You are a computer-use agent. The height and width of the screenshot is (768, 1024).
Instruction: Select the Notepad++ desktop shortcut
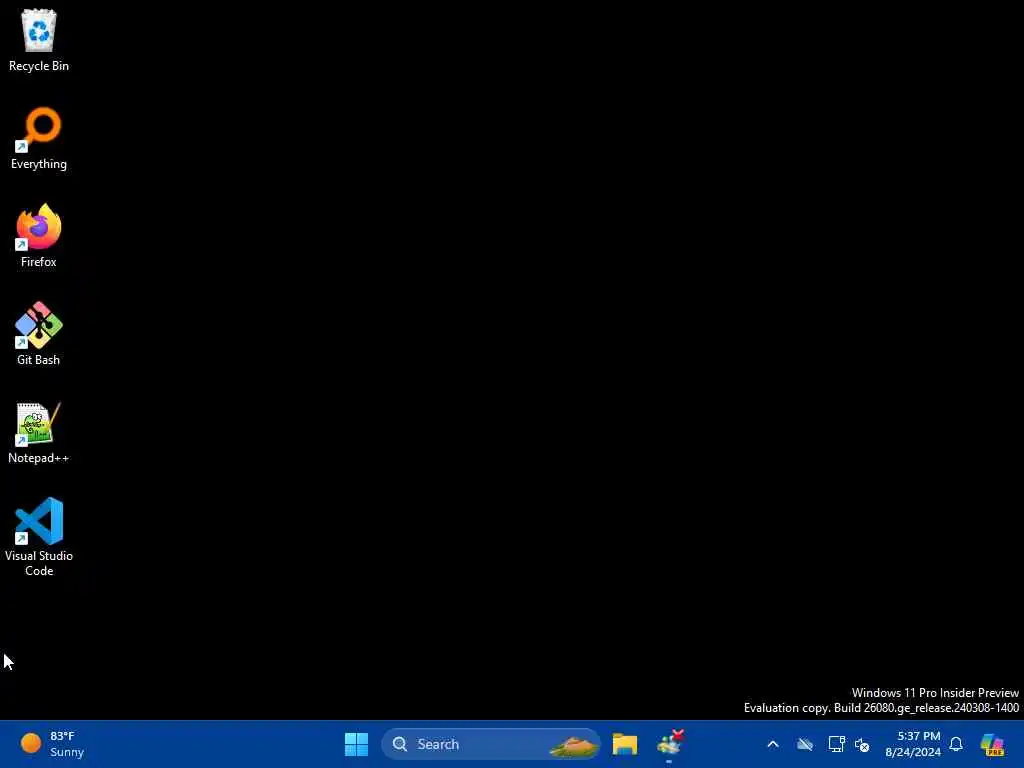coord(39,432)
